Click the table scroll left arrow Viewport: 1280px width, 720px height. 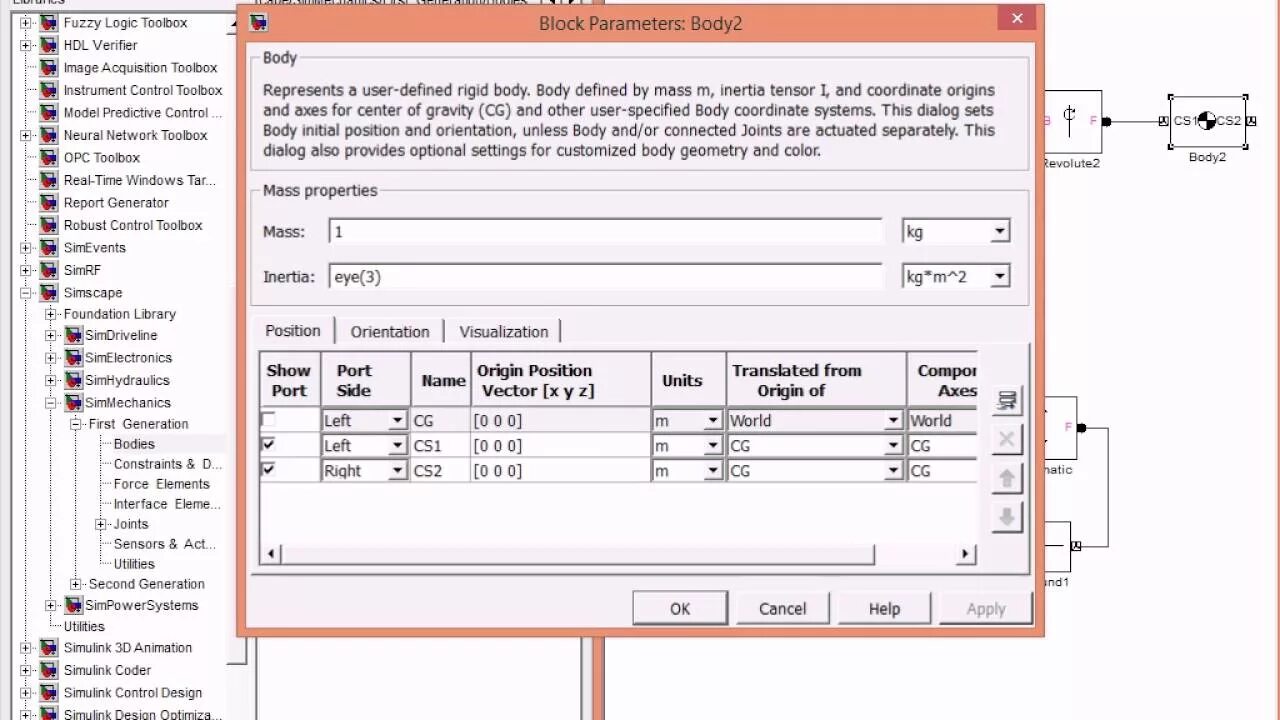(x=271, y=553)
